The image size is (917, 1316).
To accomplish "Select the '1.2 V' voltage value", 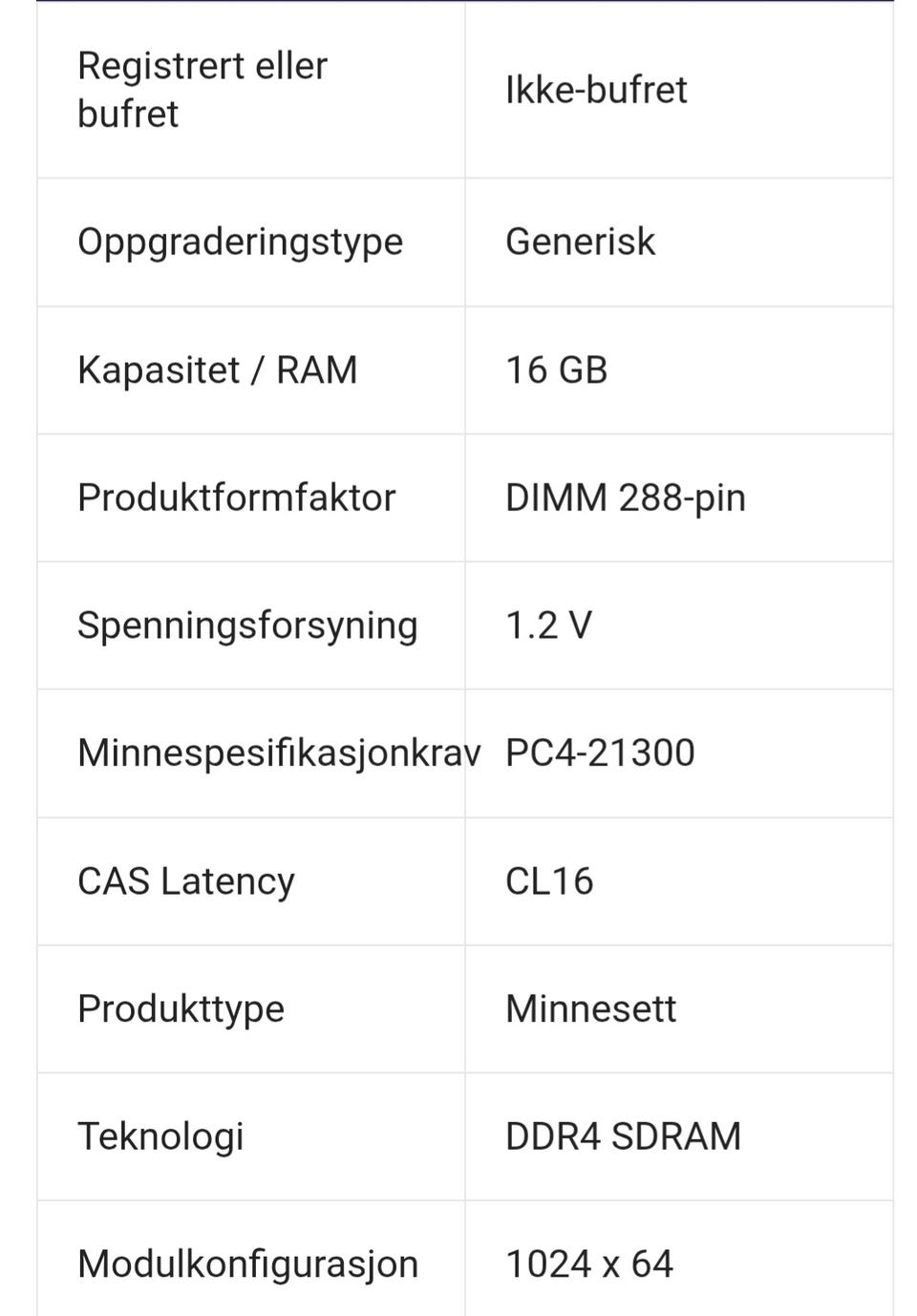I will pos(548,626).
